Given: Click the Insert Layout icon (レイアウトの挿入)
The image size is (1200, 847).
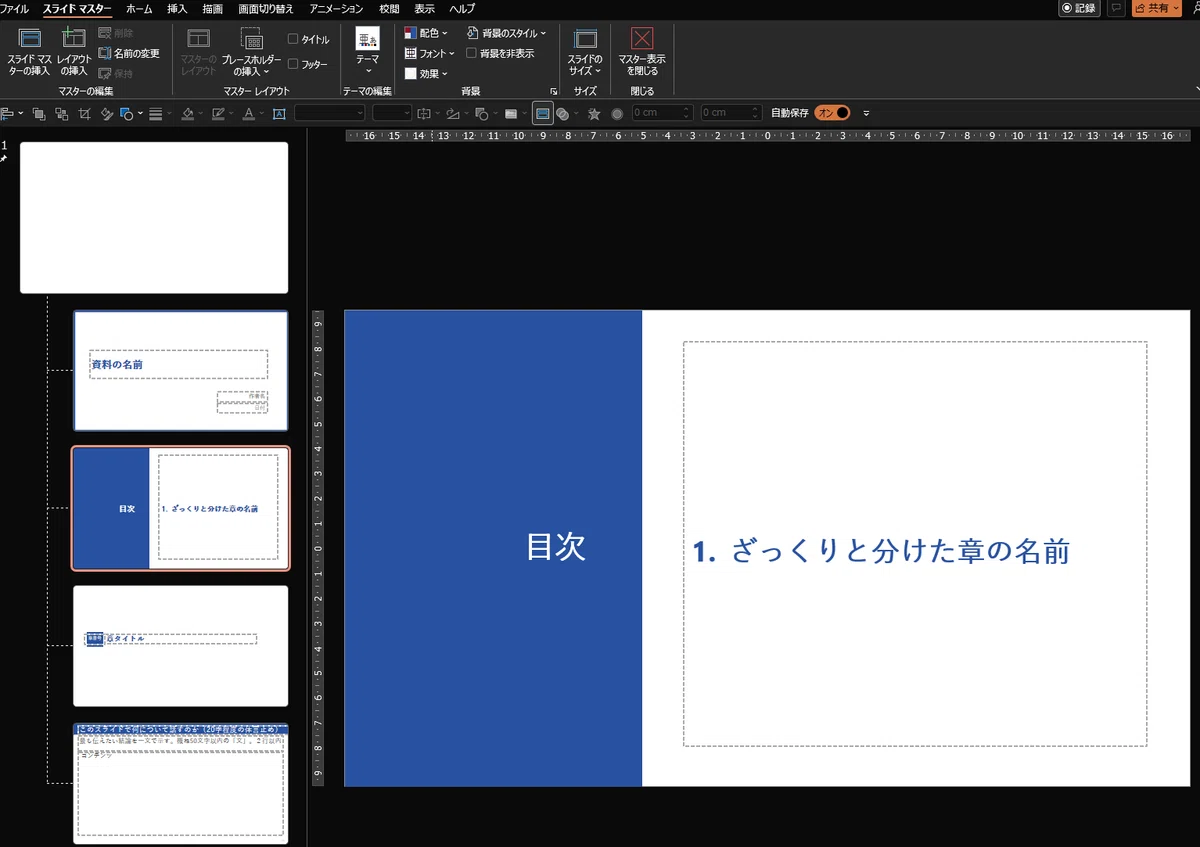Looking at the screenshot, I should point(73,51).
